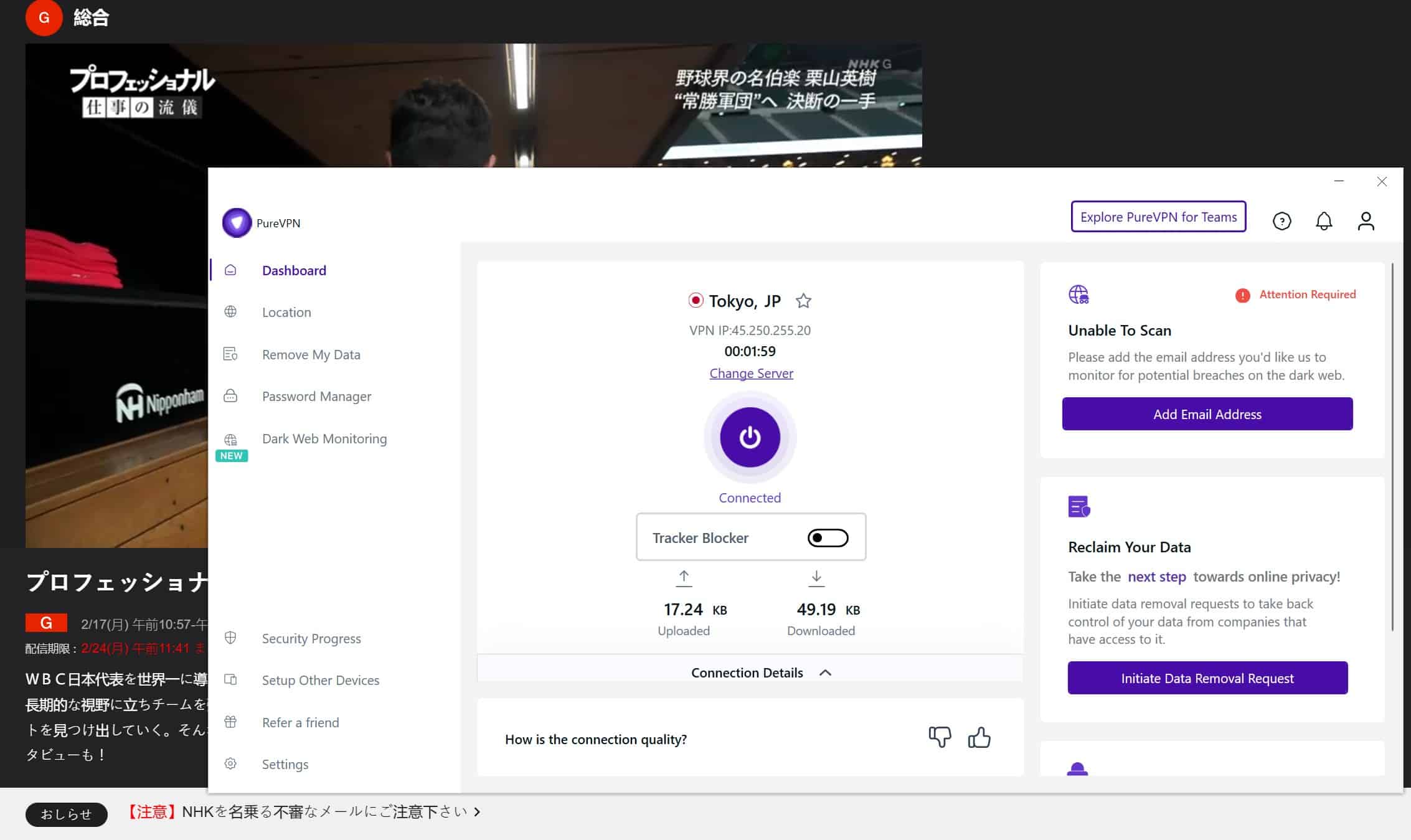The image size is (1411, 840).
Task: Minimize the PureVPN window
Action: pos(1339,181)
